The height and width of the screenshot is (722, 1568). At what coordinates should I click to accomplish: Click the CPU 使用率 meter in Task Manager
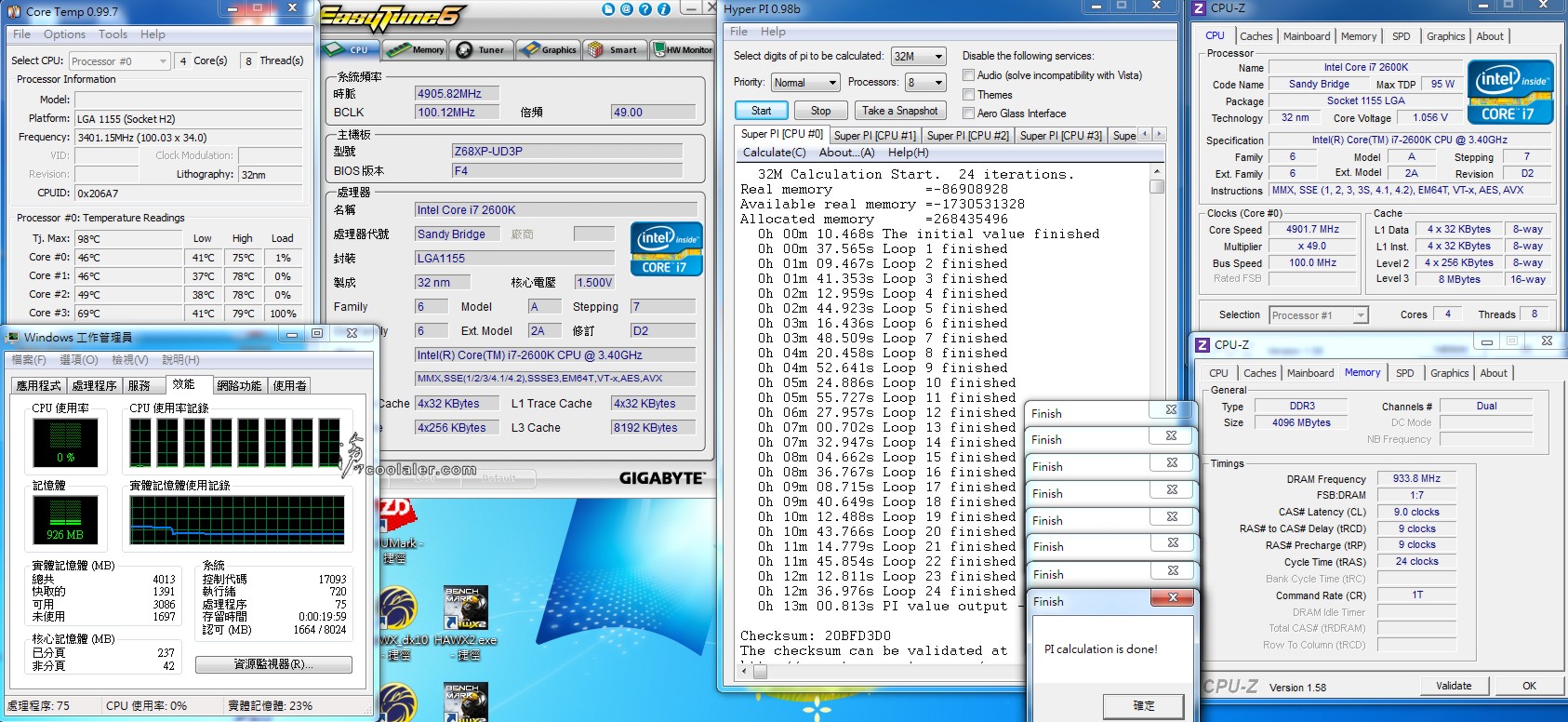(x=65, y=442)
